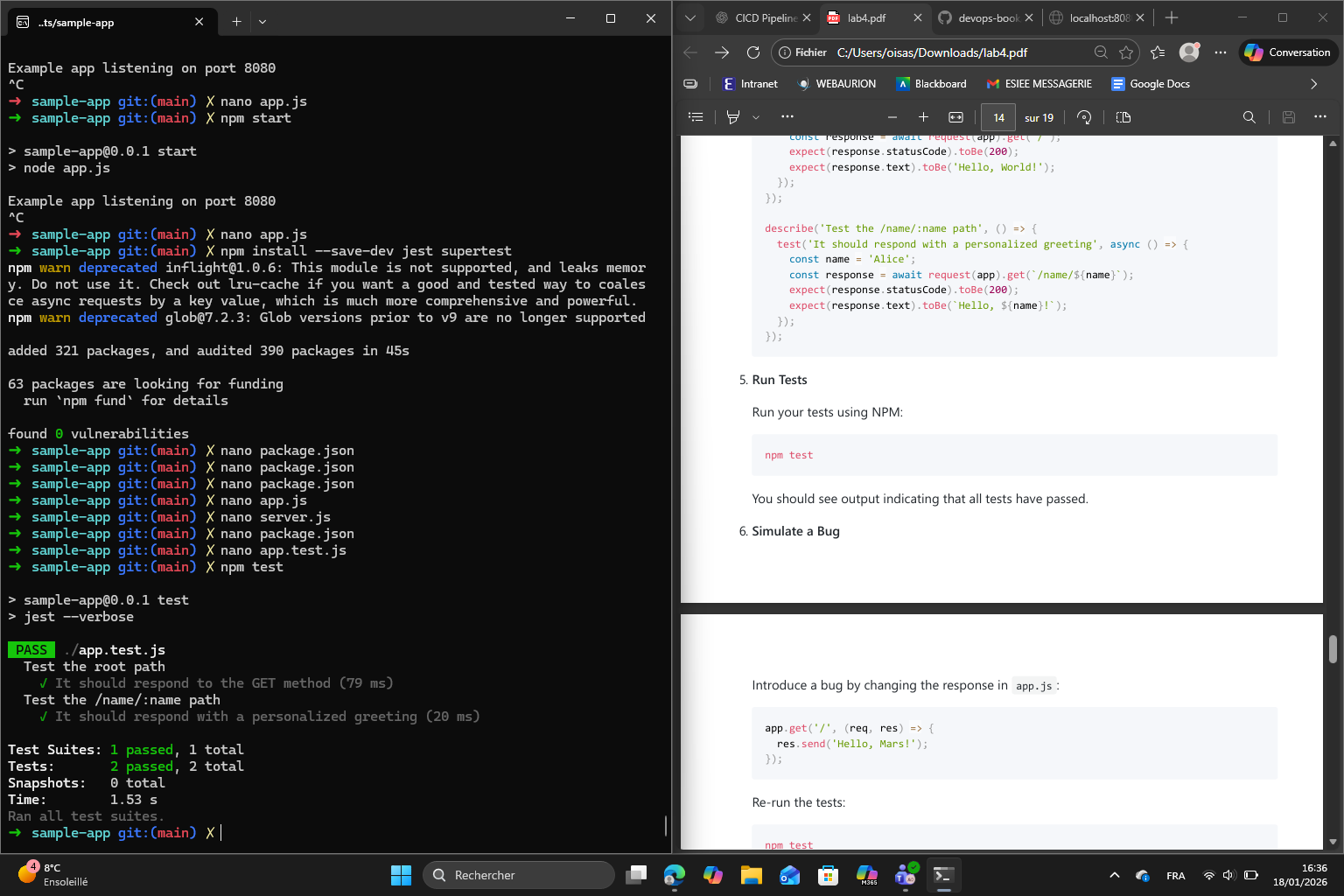Open the terminal new-tab profile dropdown

pos(262,22)
